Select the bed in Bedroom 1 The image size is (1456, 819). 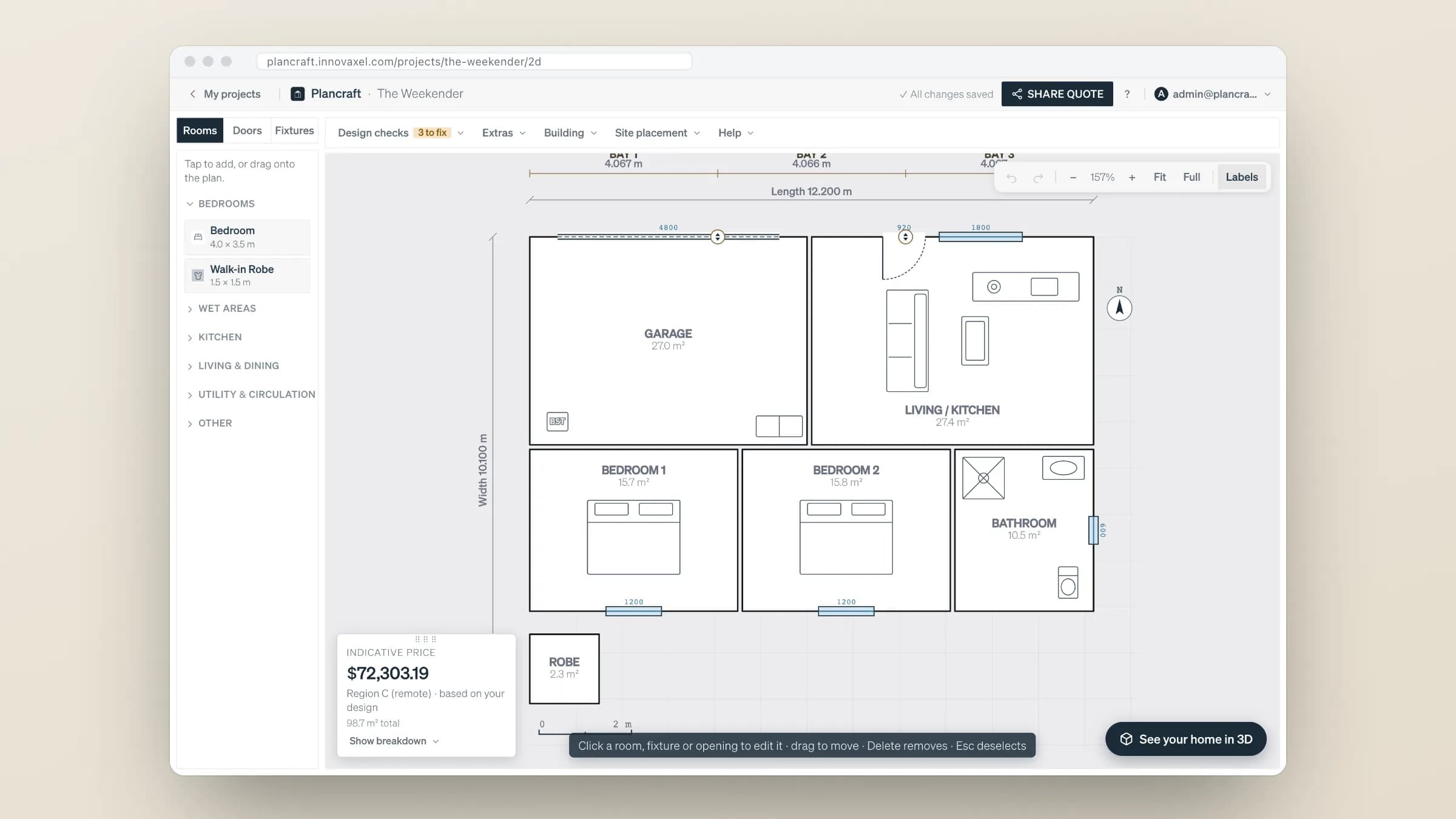633,537
